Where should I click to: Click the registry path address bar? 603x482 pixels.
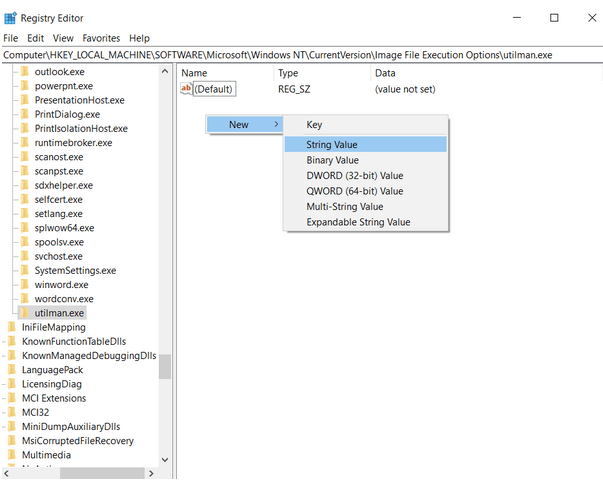click(x=302, y=55)
